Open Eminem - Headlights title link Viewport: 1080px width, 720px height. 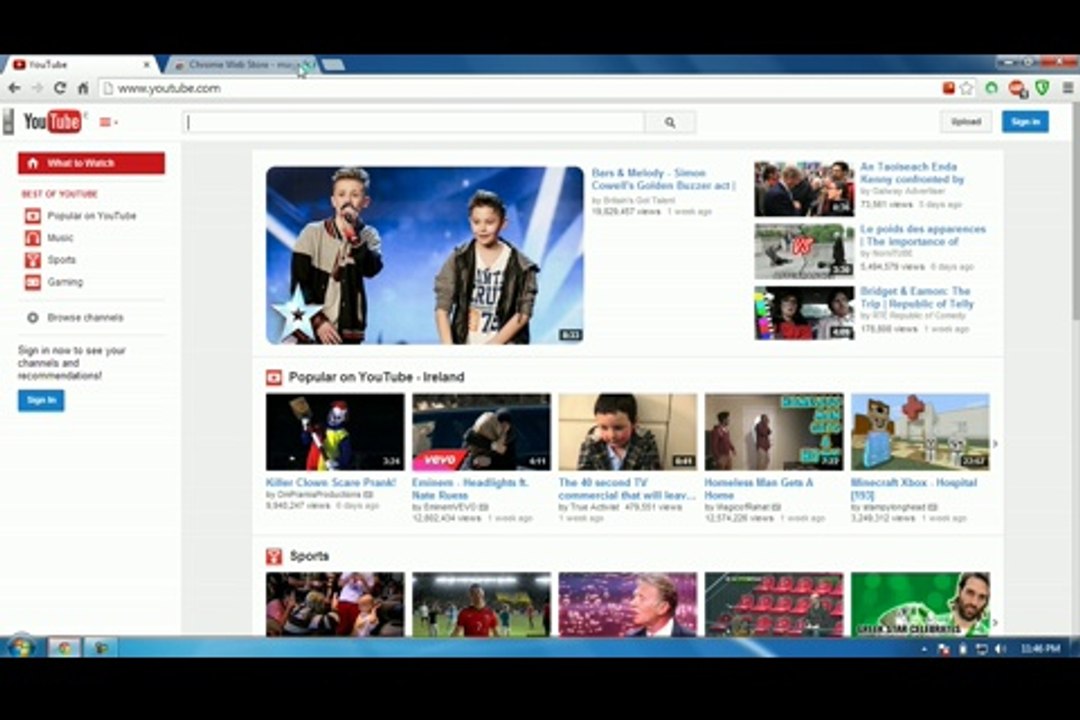click(x=470, y=488)
